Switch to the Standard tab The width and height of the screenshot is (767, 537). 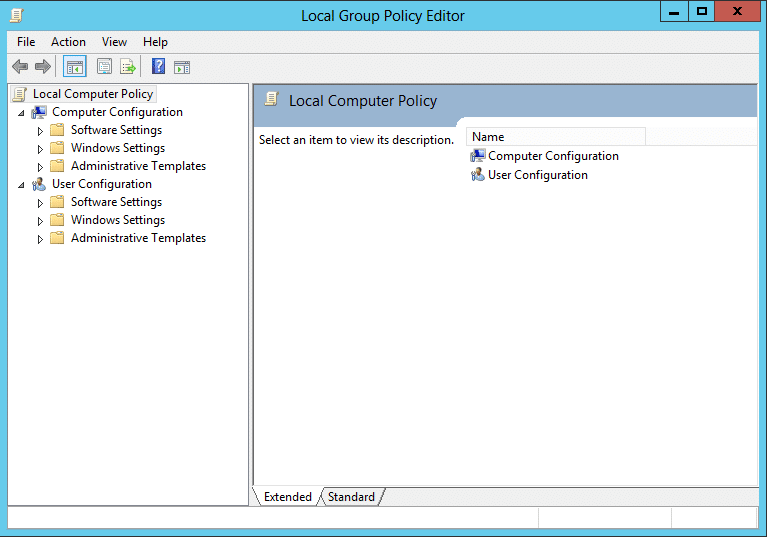coord(351,497)
